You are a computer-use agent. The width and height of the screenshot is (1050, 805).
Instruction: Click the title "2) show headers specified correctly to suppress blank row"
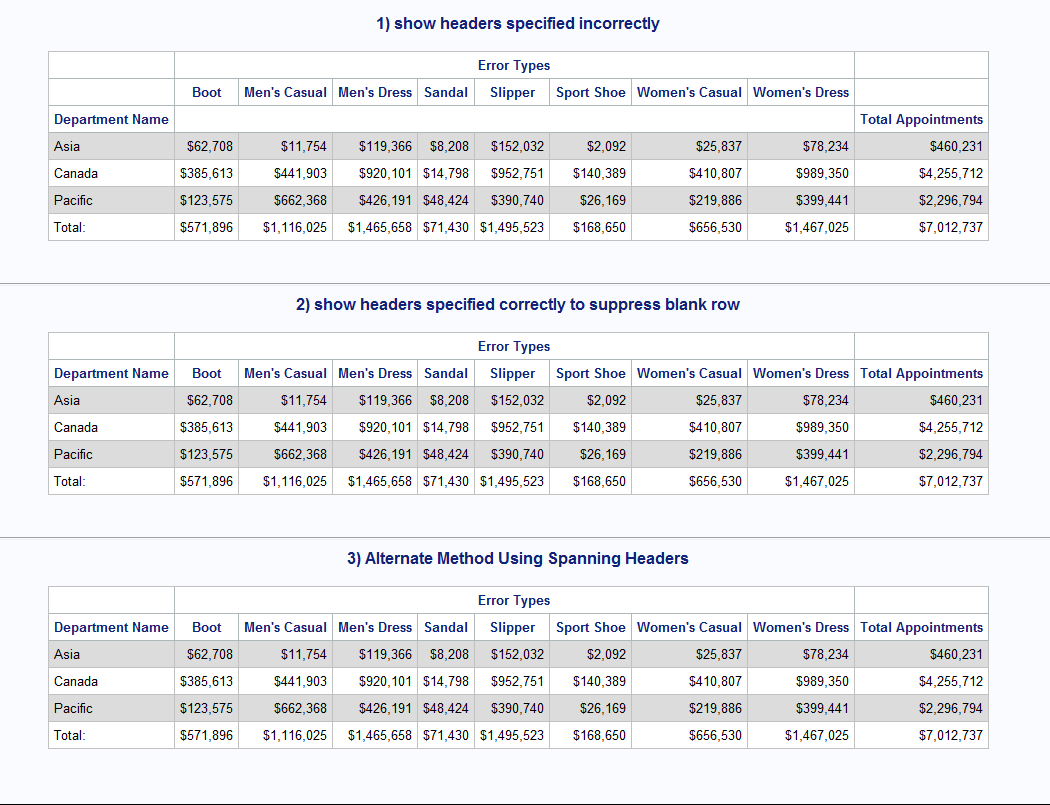[x=517, y=304]
